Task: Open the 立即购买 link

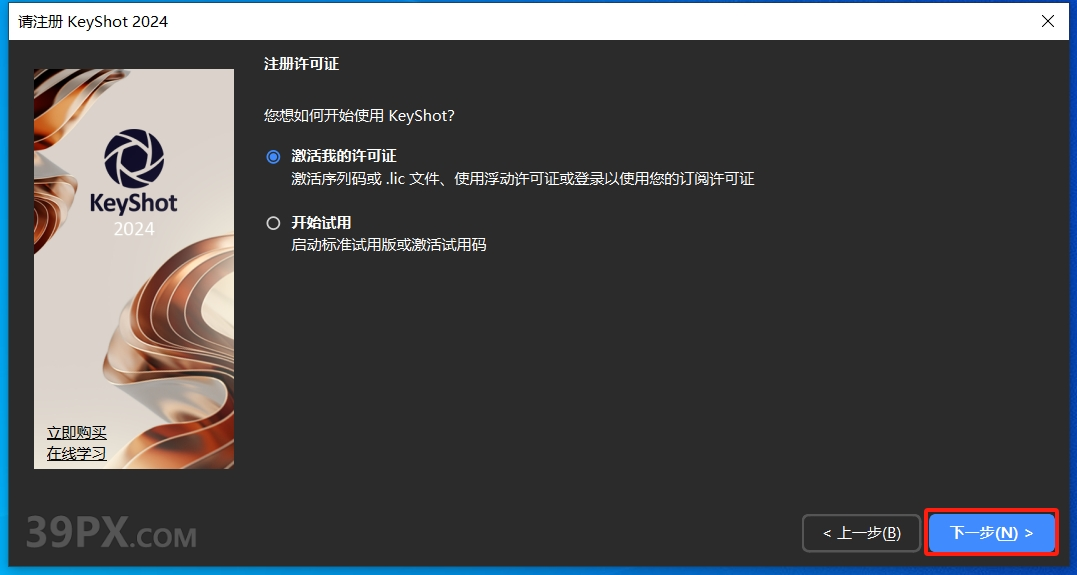Action: tap(77, 433)
